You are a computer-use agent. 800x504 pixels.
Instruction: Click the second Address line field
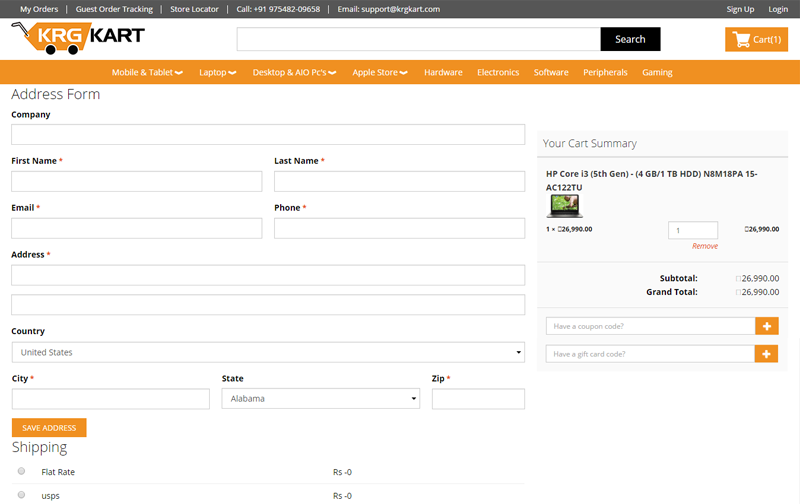point(268,305)
